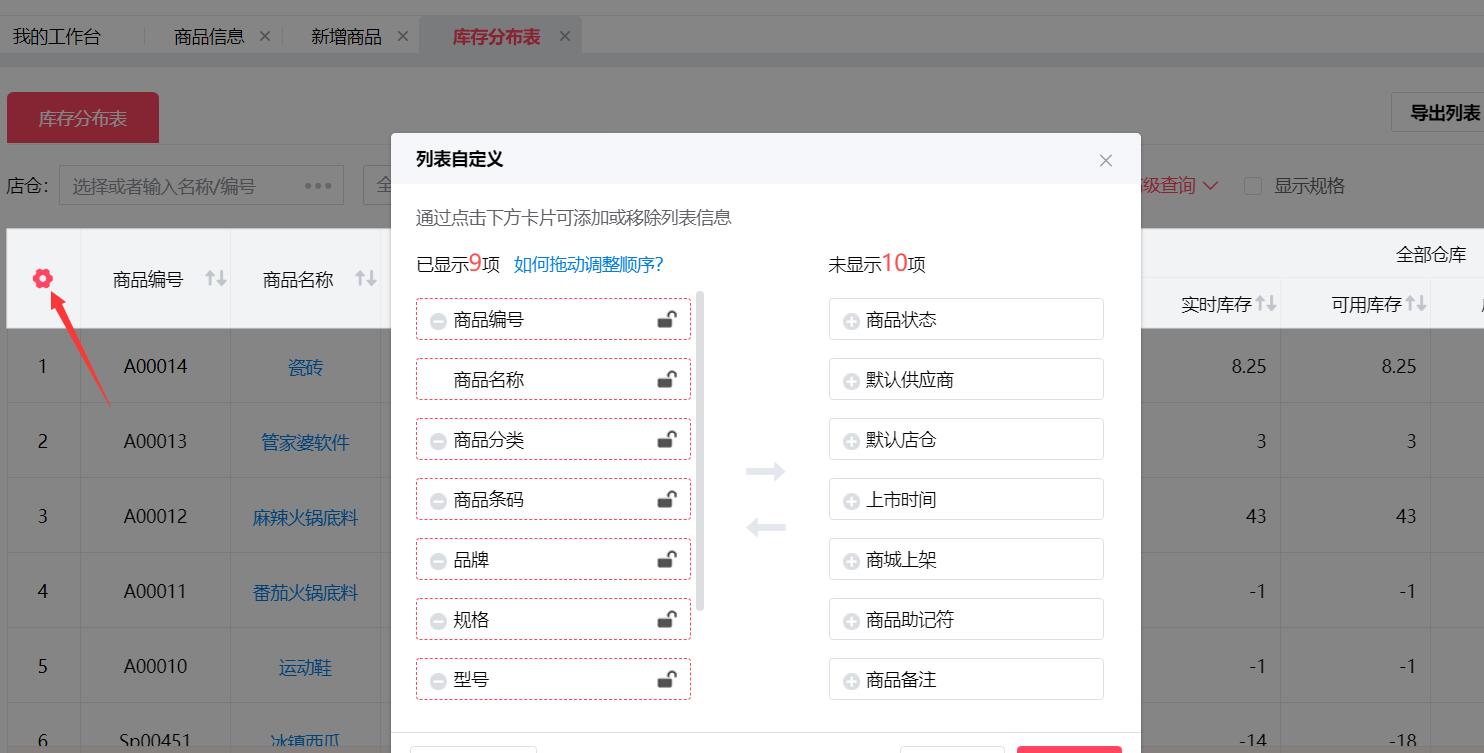Switch to 商品信息 tab

point(209,37)
